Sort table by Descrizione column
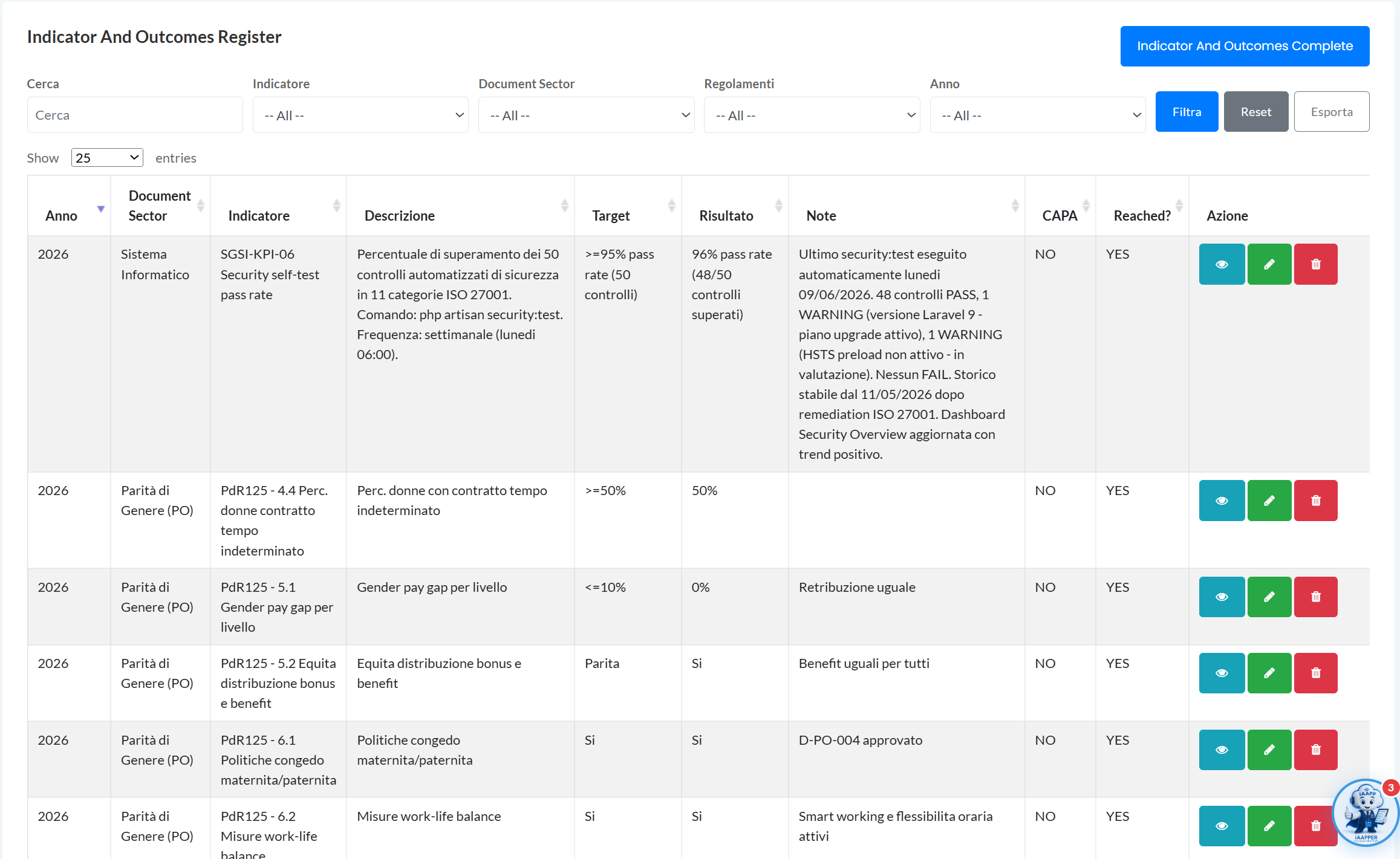The width and height of the screenshot is (1400, 859). (460, 206)
